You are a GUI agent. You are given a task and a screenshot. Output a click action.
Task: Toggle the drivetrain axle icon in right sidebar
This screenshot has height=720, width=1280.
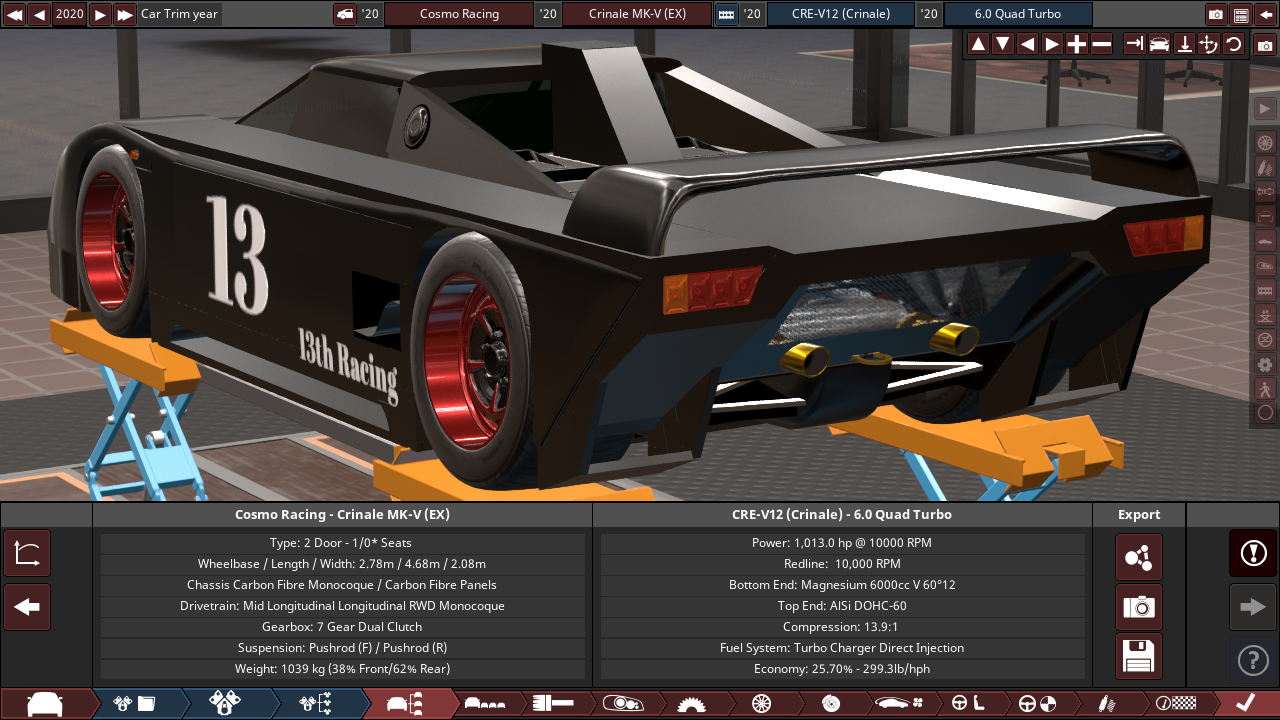pyautogui.click(x=1265, y=192)
